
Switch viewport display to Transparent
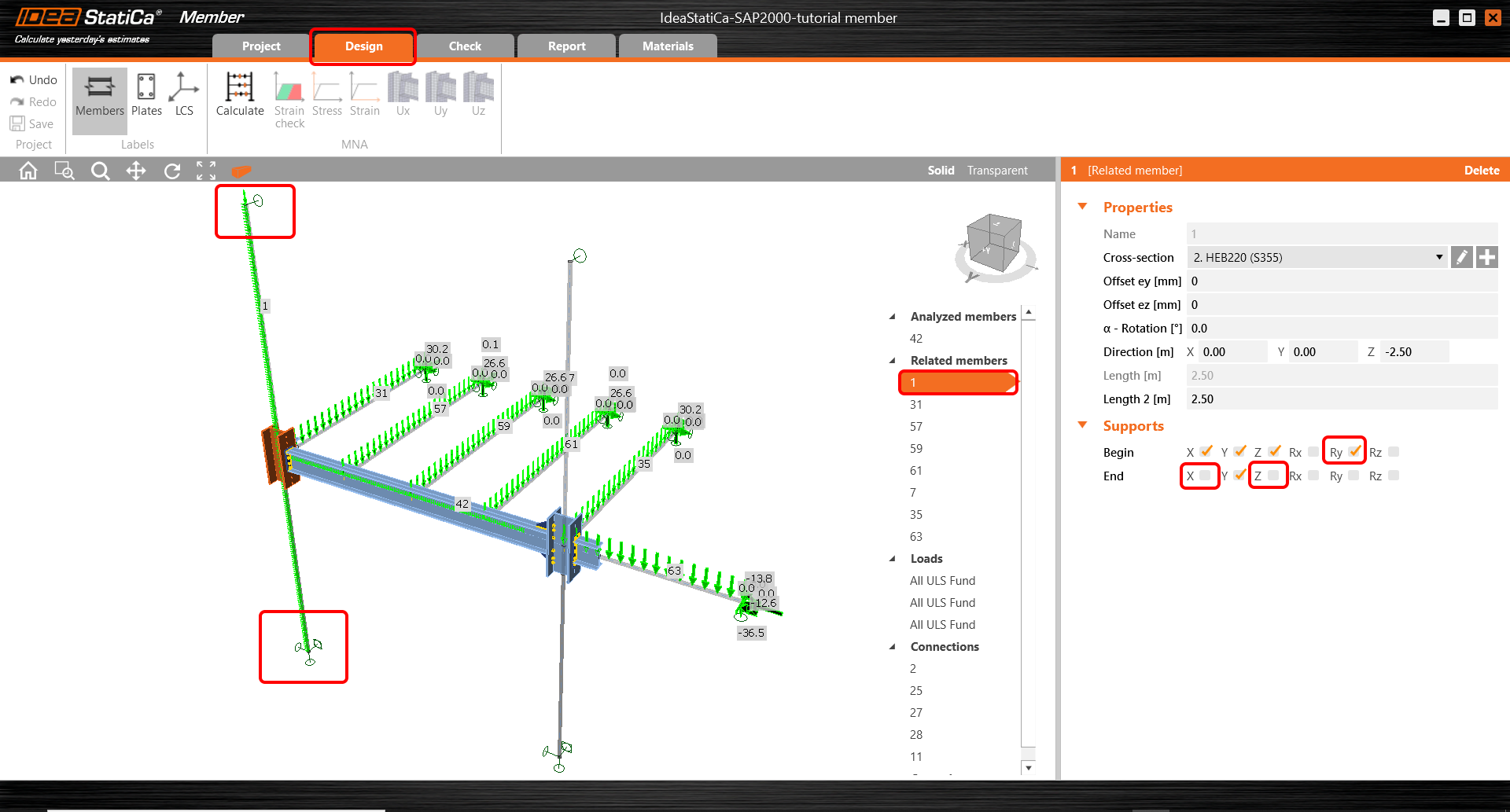click(996, 170)
